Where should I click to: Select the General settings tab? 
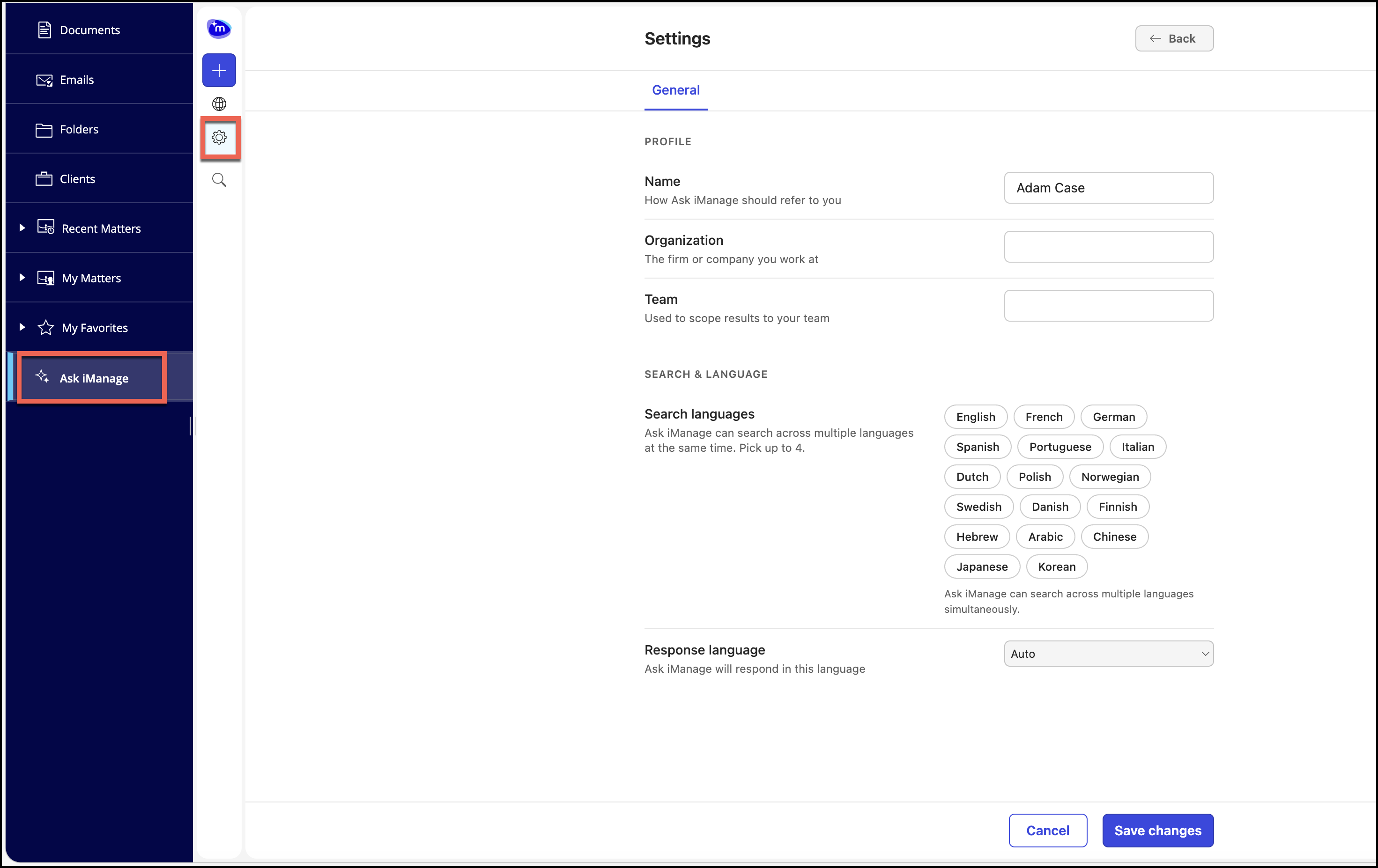676,90
